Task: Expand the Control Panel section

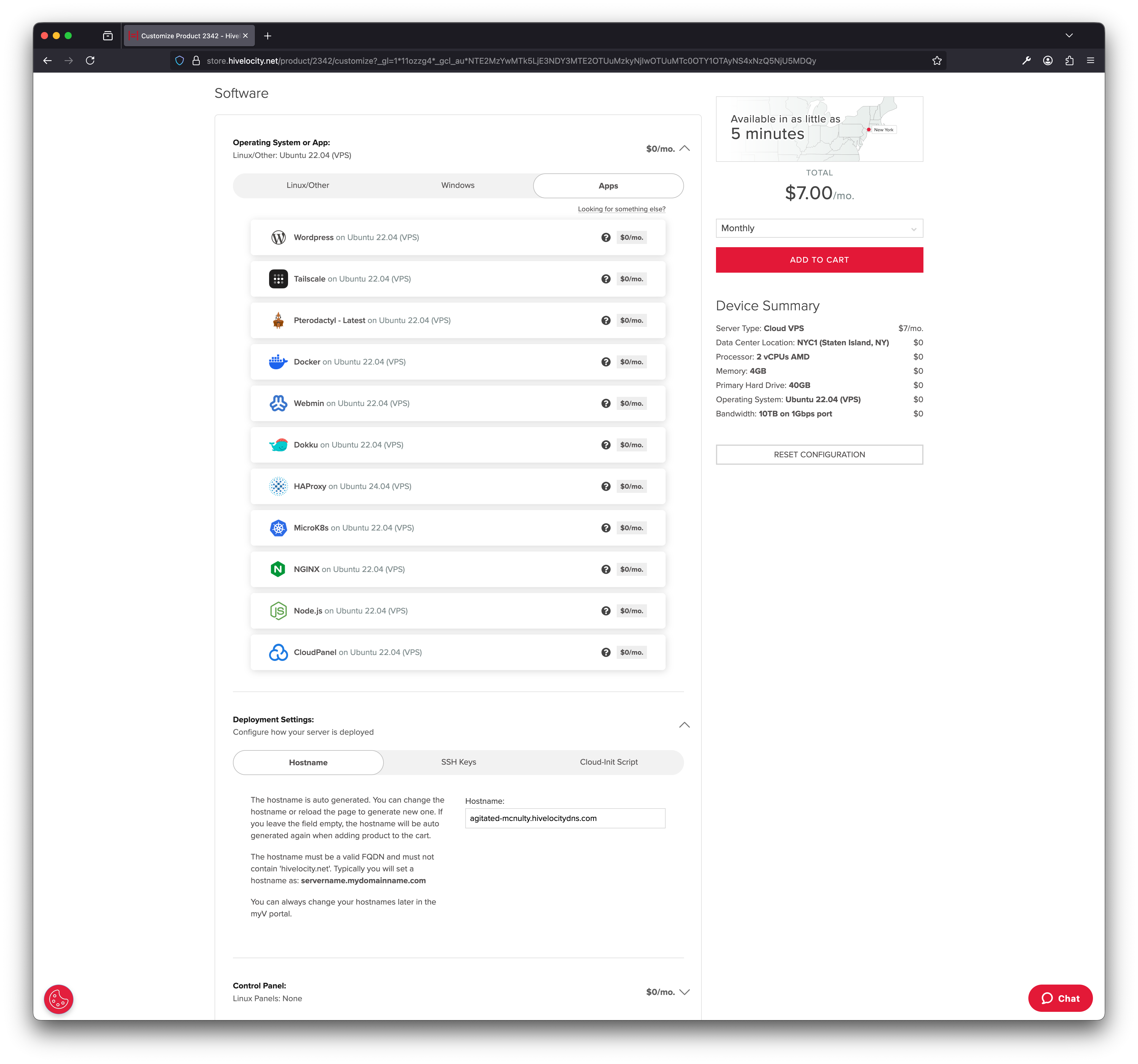Action: point(684,992)
